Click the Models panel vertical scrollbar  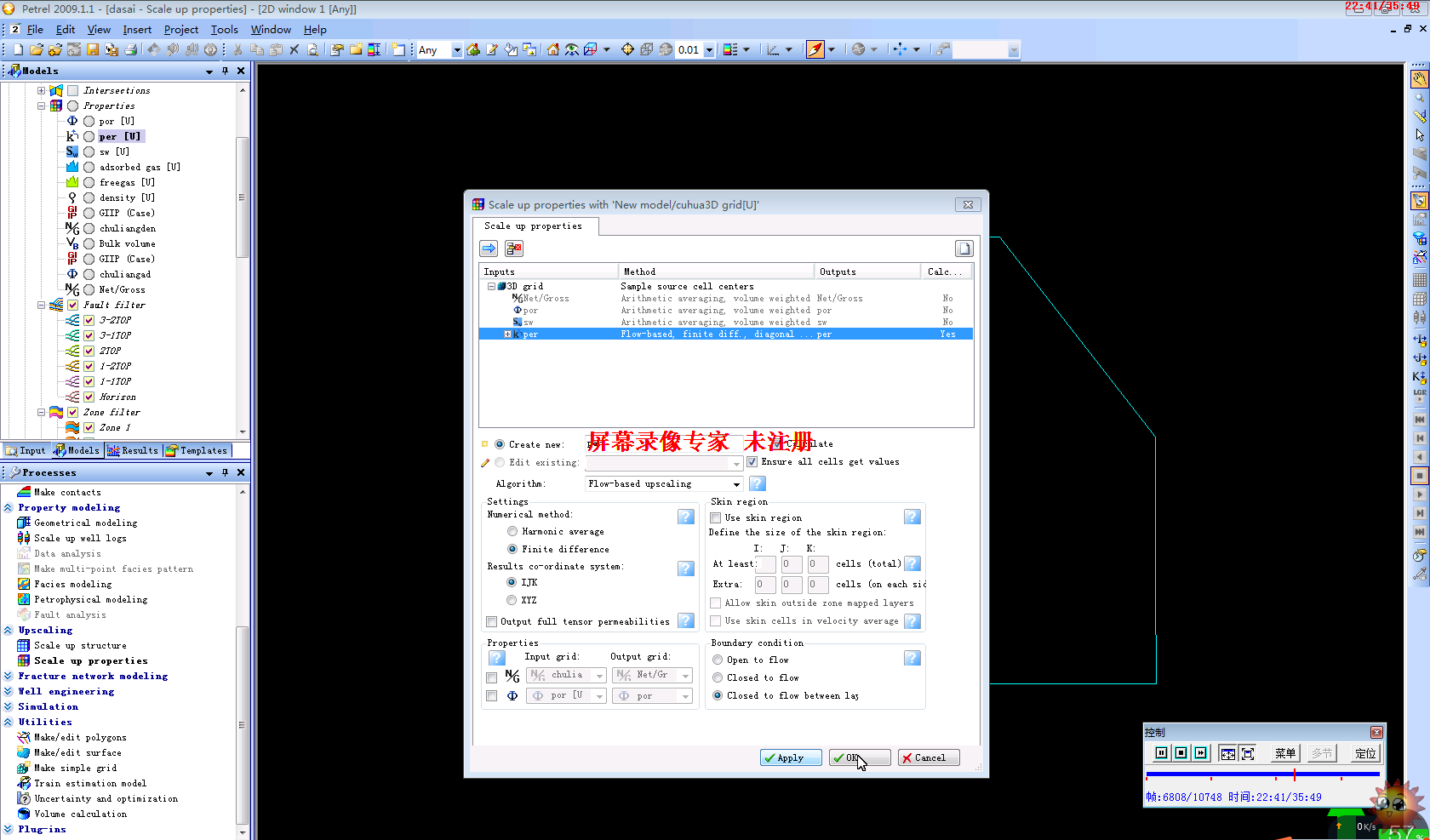(243, 197)
